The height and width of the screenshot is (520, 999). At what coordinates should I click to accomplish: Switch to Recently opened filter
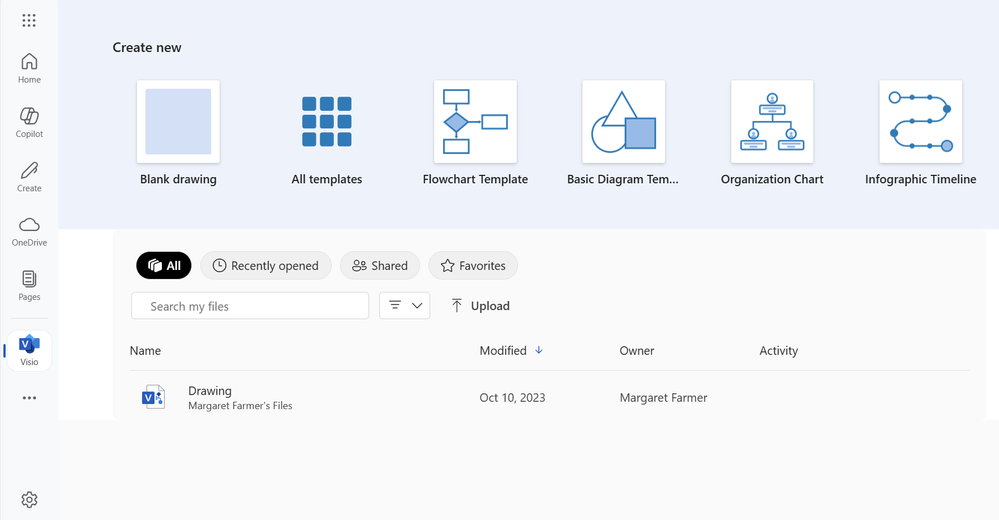266,266
